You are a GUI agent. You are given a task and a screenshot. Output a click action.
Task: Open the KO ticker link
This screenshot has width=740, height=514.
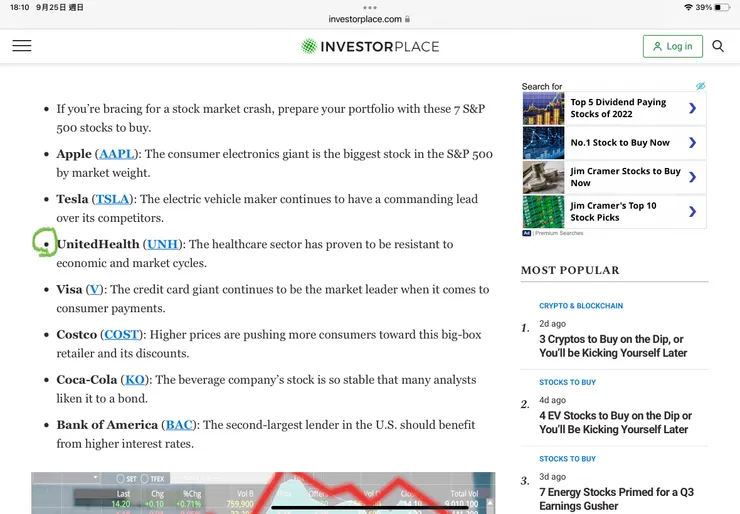point(135,379)
